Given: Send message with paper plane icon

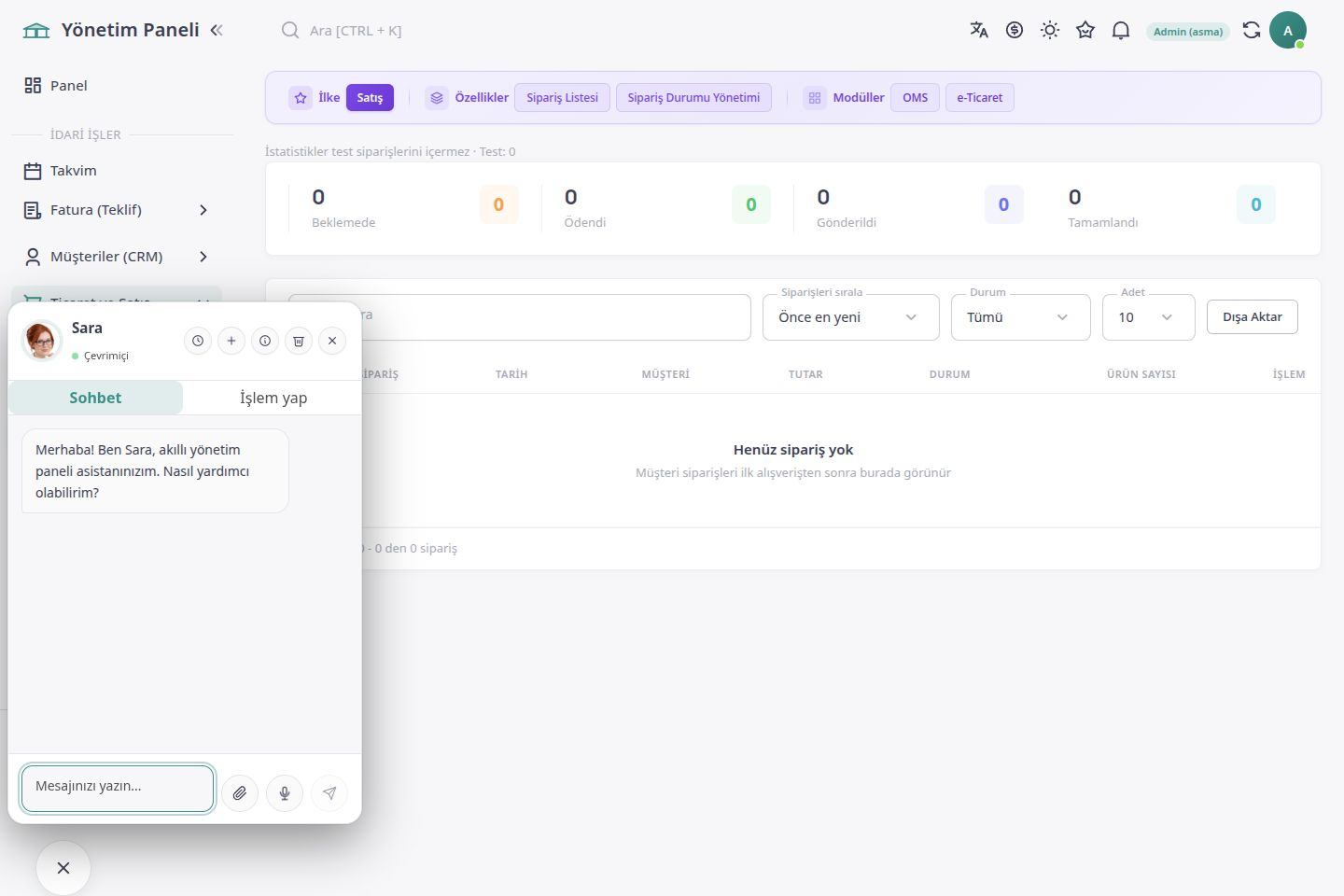Looking at the screenshot, I should coord(329,793).
